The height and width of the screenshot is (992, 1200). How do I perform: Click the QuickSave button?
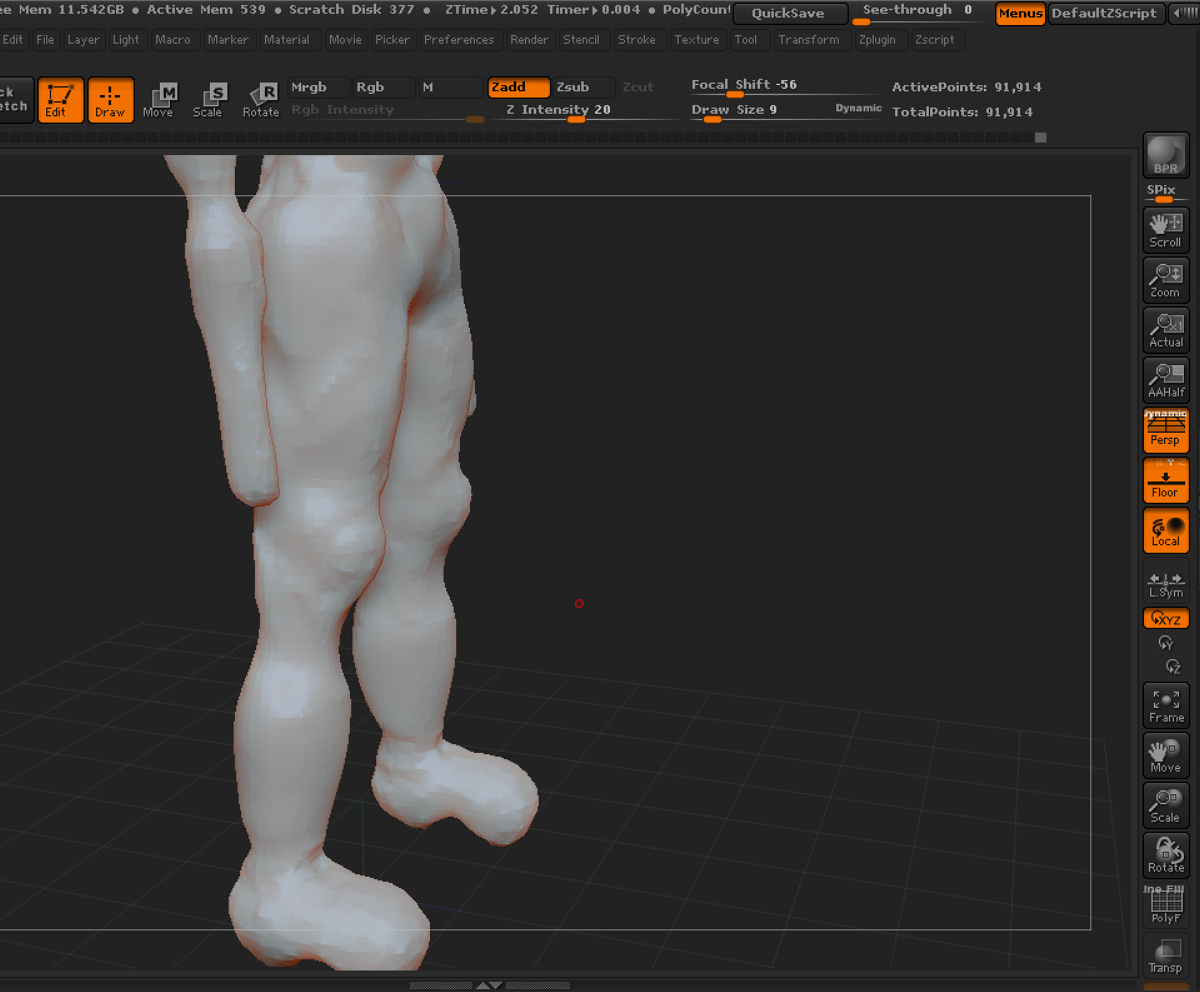coord(789,13)
